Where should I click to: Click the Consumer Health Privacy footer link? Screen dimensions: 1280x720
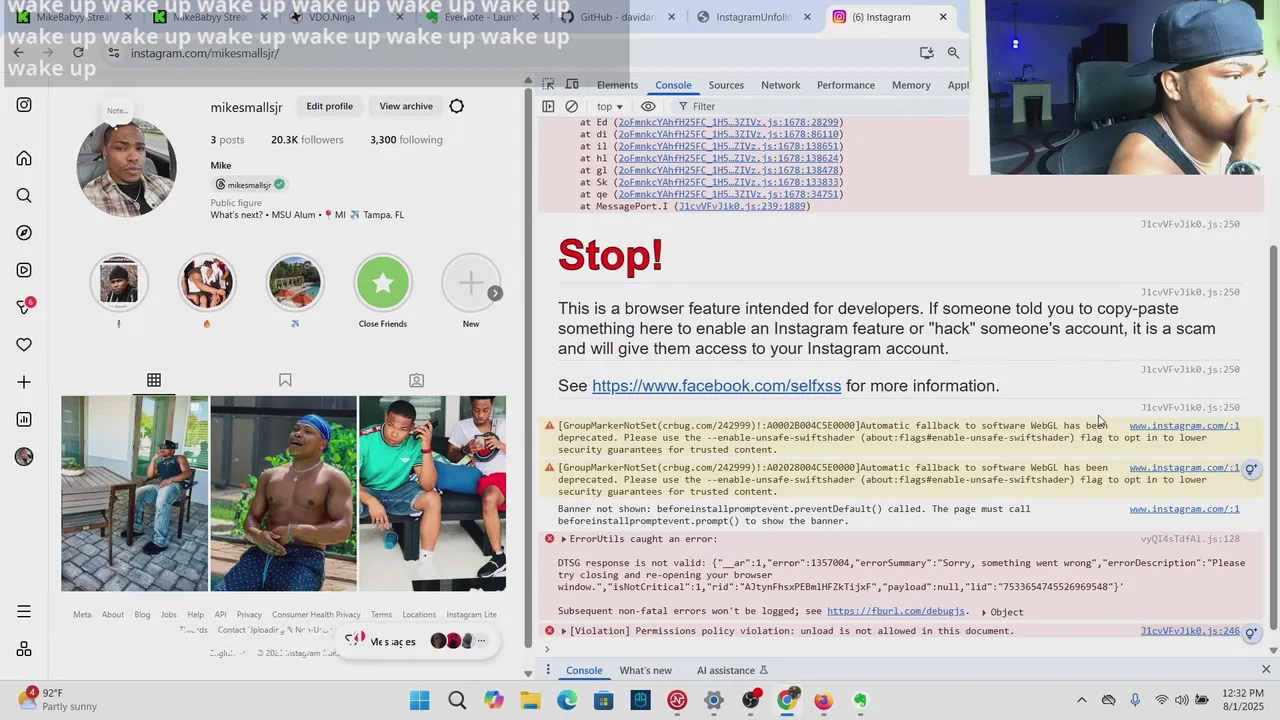coord(316,615)
